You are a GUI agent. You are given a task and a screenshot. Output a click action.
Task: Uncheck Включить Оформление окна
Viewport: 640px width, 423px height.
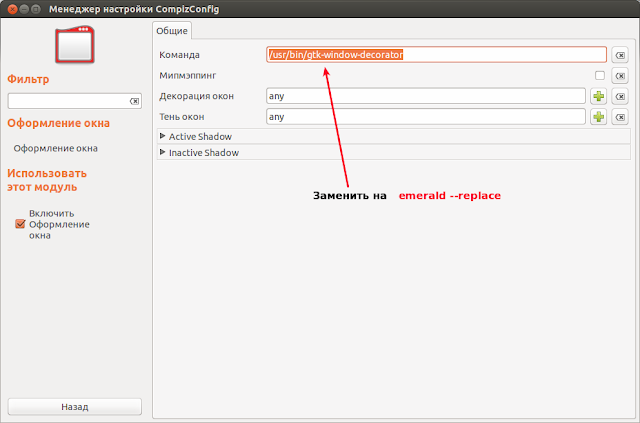[20, 224]
